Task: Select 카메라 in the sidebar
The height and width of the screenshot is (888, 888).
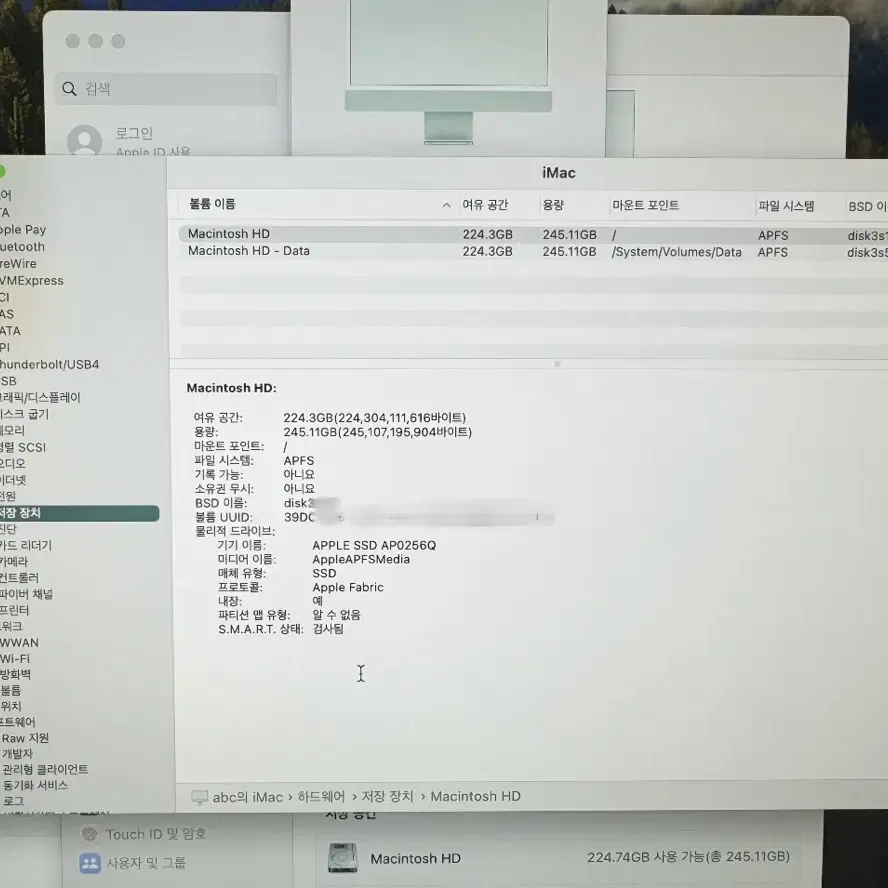Action: [14, 562]
